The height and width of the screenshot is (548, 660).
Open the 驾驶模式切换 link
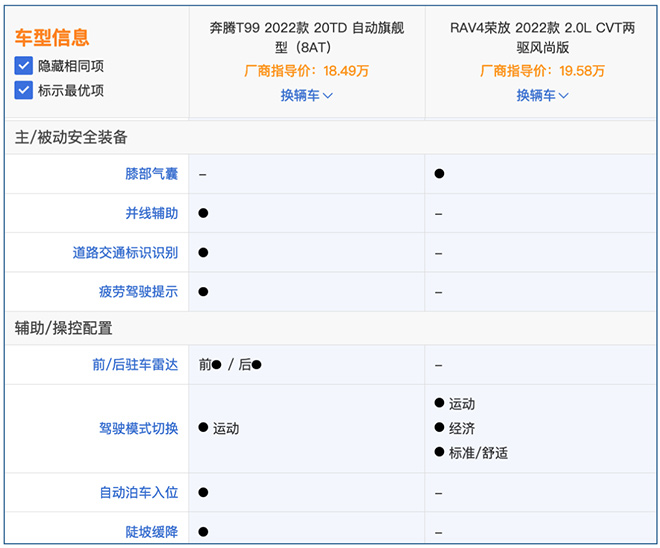[138, 428]
